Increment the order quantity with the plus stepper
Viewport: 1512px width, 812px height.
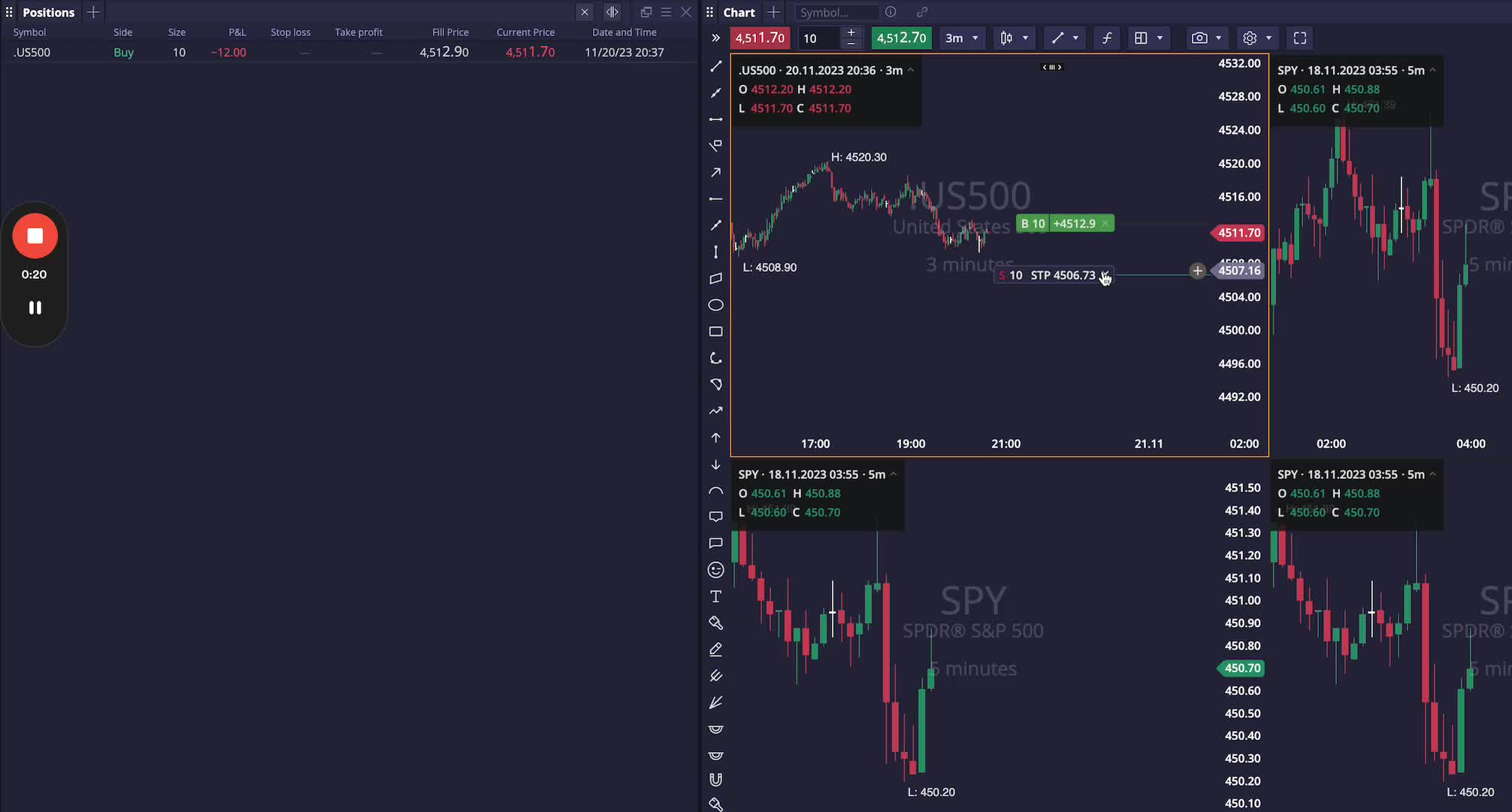[851, 33]
